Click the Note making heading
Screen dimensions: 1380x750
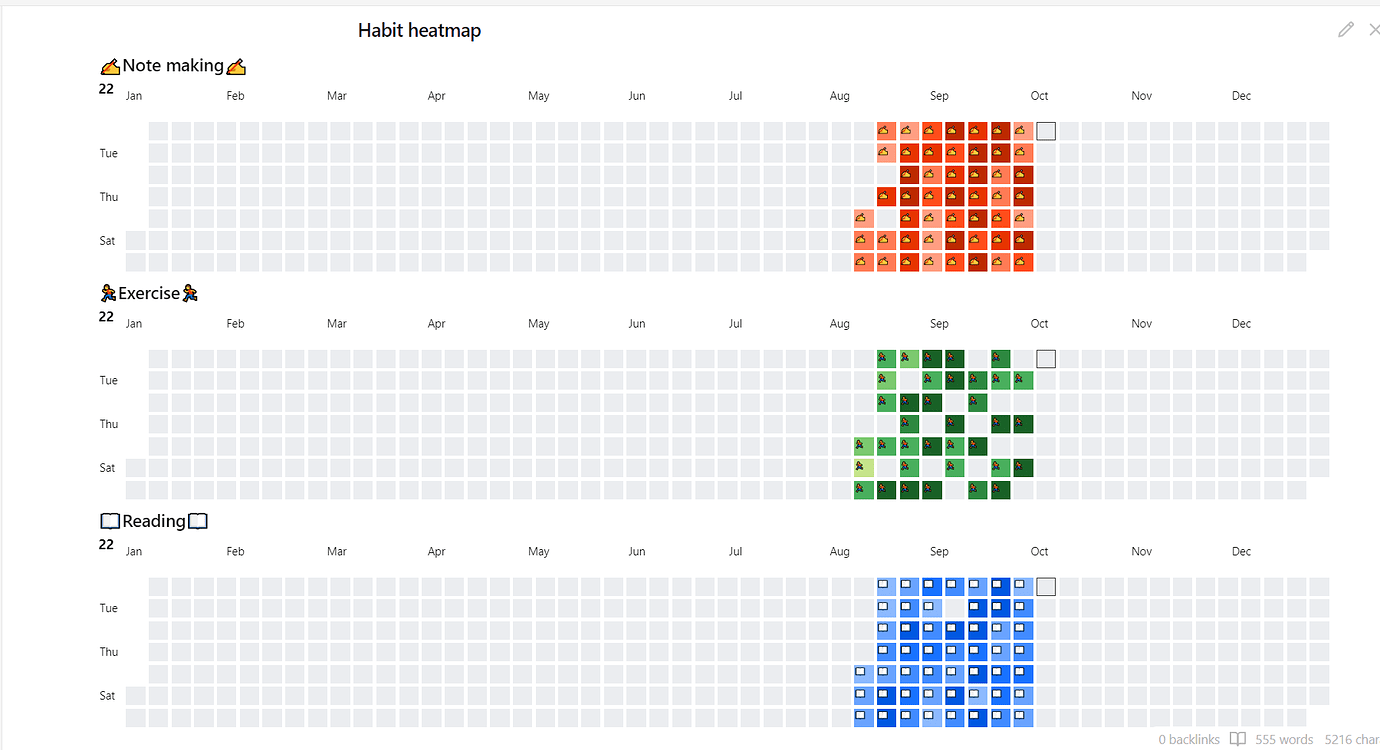(173, 66)
